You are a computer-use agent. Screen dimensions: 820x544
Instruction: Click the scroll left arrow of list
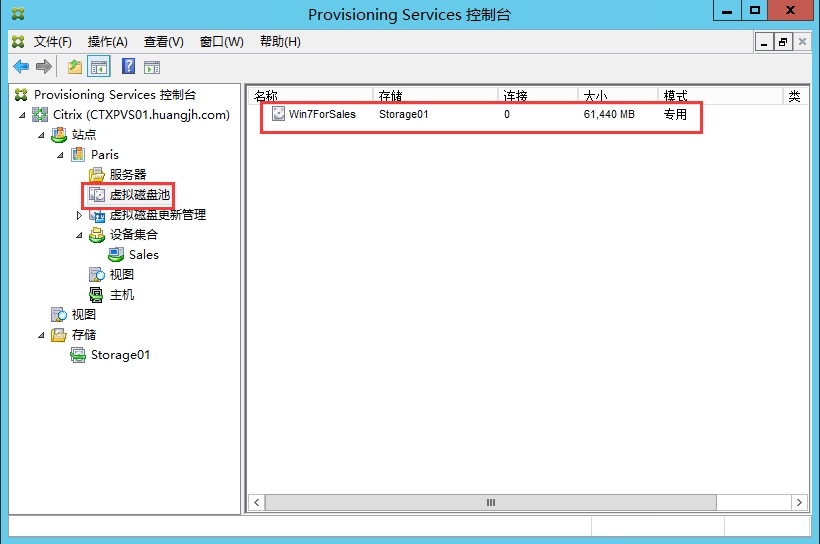pos(257,502)
